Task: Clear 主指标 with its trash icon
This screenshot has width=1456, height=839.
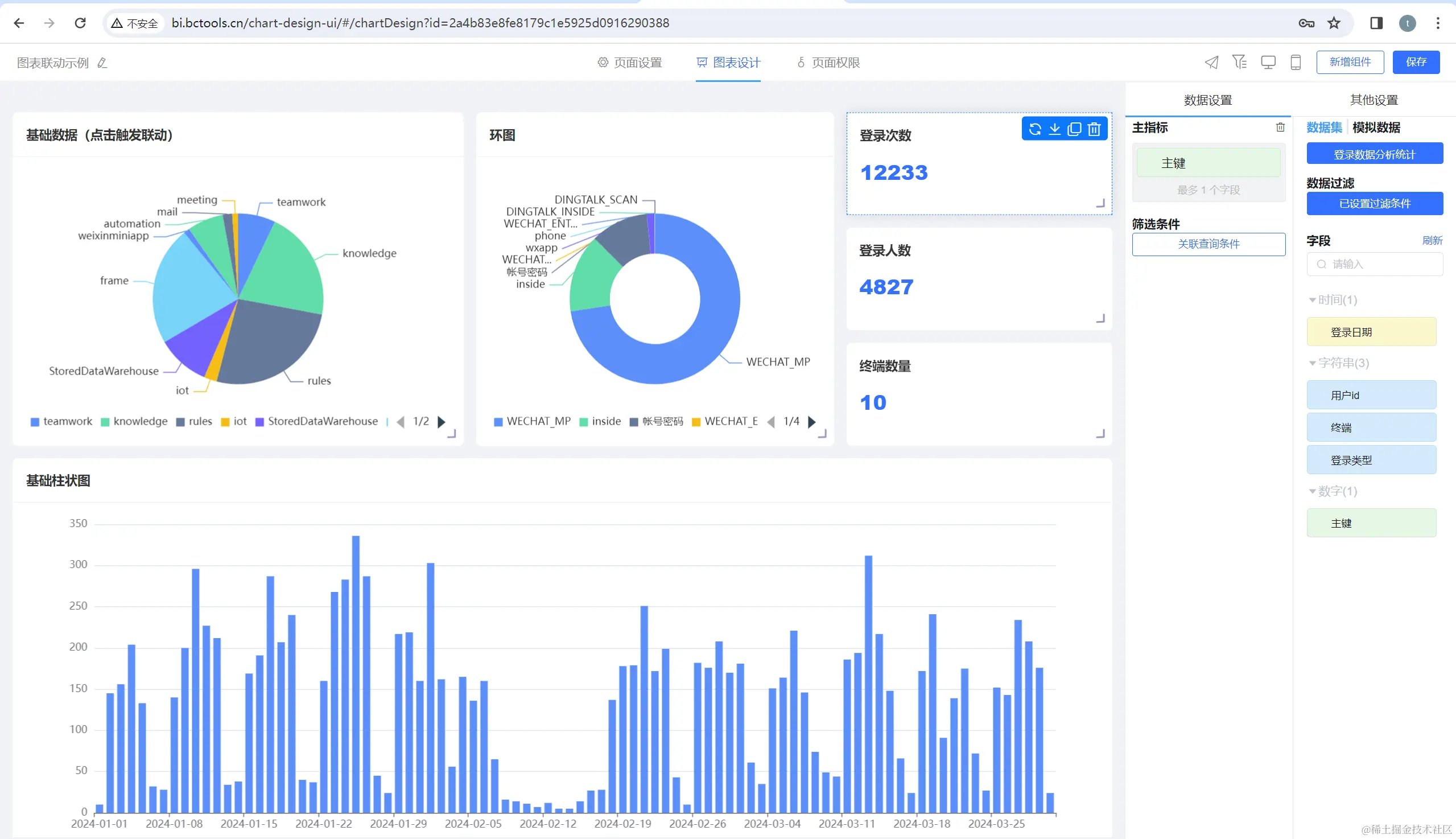Action: coord(1280,128)
